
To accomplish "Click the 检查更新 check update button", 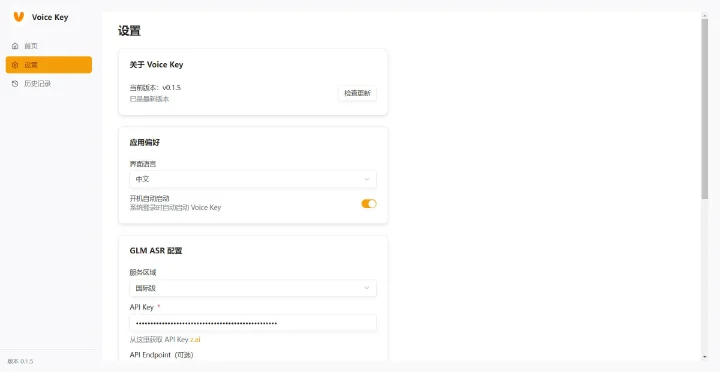I will tap(357, 93).
